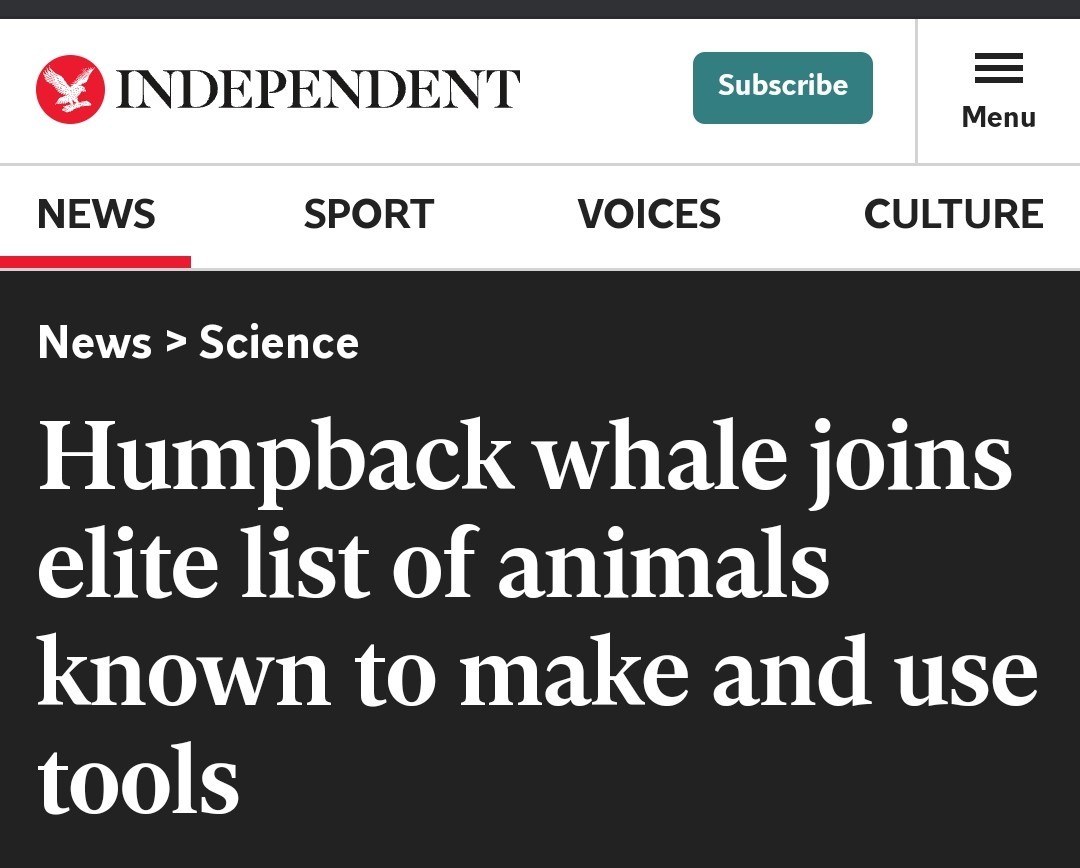Viewport: 1080px width, 868px height.
Task: Tap the Menu text label
Action: (x=998, y=117)
